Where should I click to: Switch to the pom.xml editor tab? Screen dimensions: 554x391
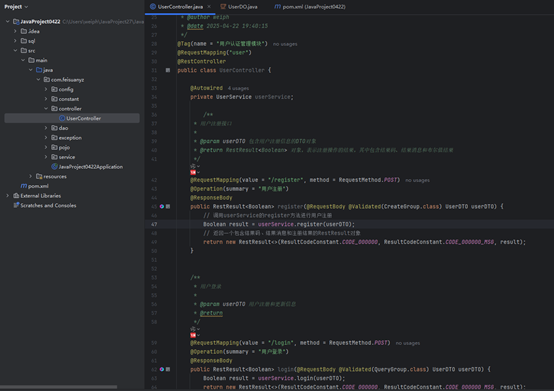pos(310,7)
